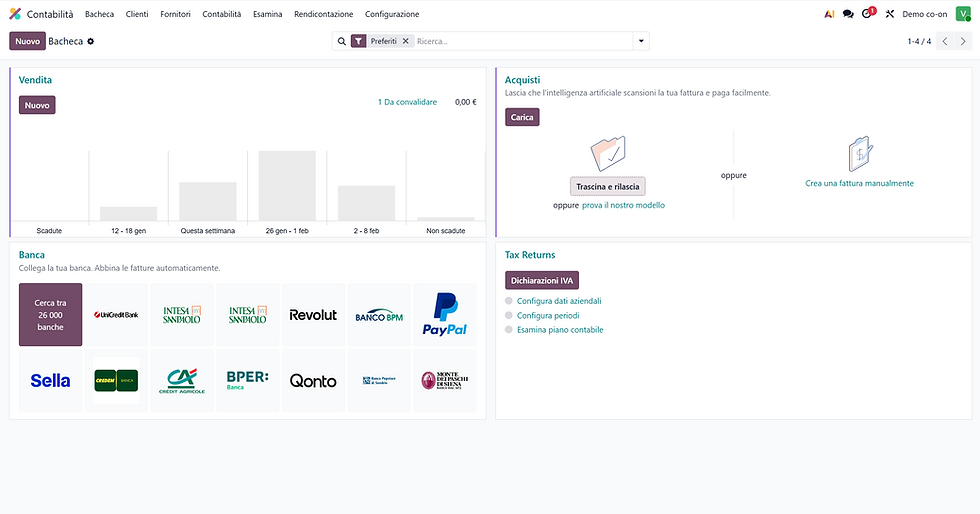Click the Carica button in Acquisti
Viewport: 980px width, 514px height.
pyautogui.click(x=522, y=117)
